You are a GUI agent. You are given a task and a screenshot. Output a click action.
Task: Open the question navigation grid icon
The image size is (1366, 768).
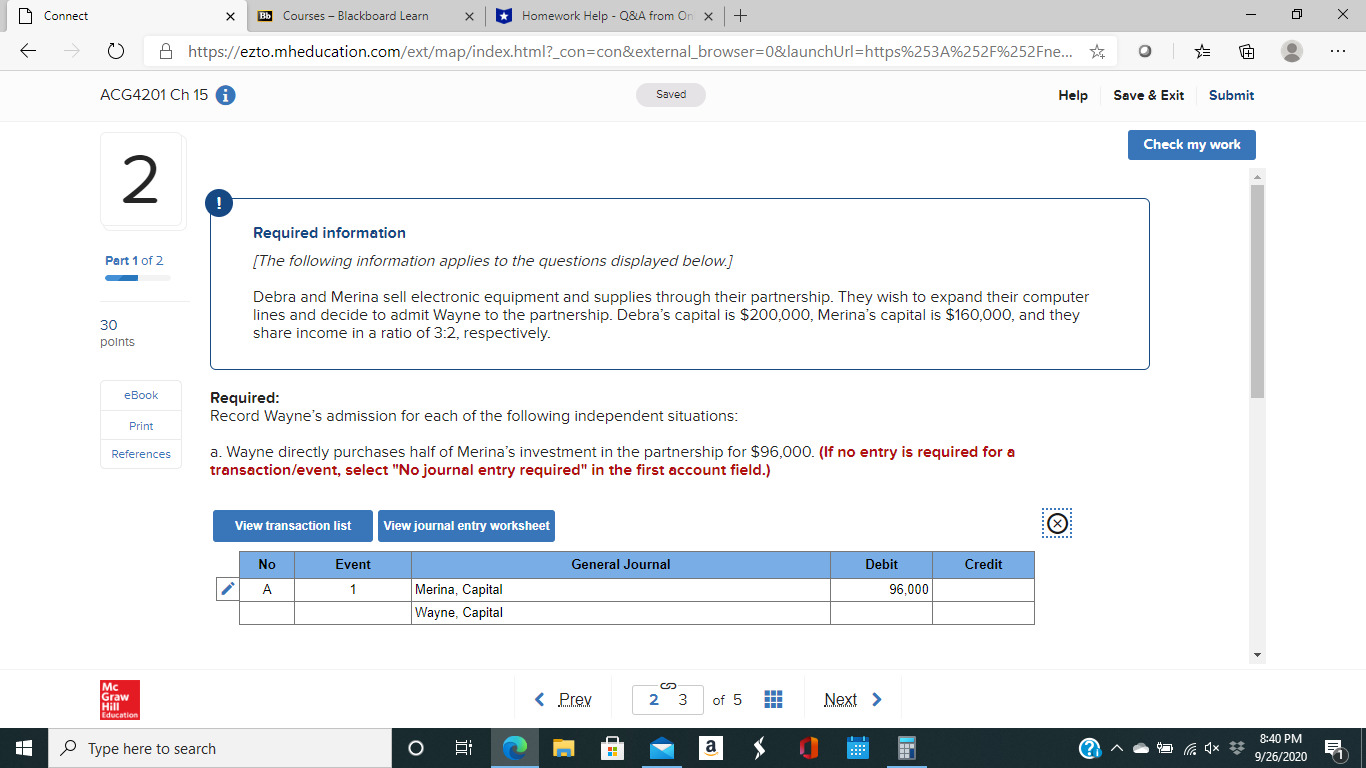click(x=773, y=699)
